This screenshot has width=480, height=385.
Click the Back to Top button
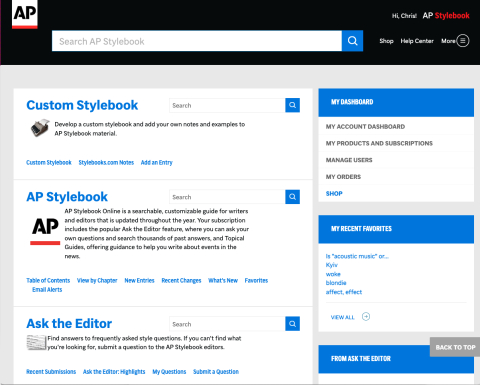point(455,347)
